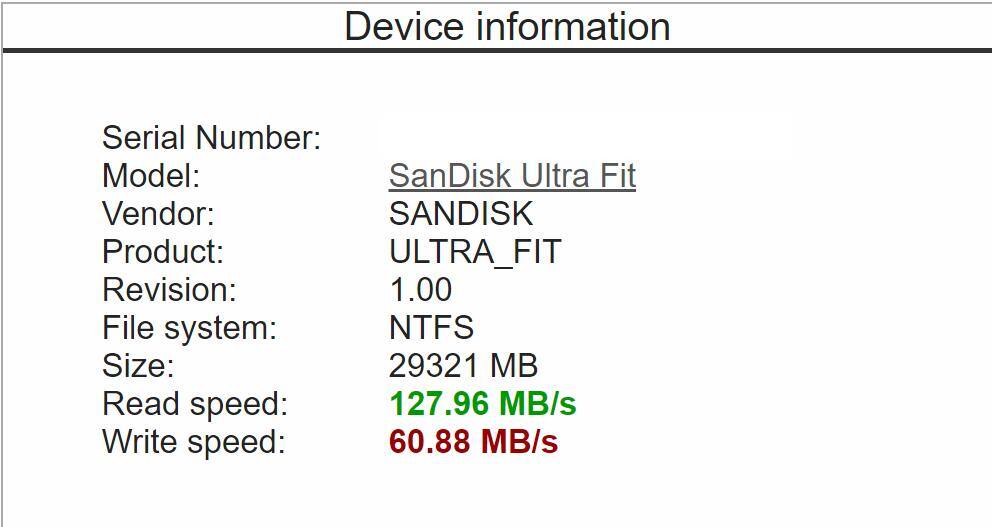Select the ULTRA_FIT product value
992x527 pixels.
pyautogui.click(x=475, y=252)
